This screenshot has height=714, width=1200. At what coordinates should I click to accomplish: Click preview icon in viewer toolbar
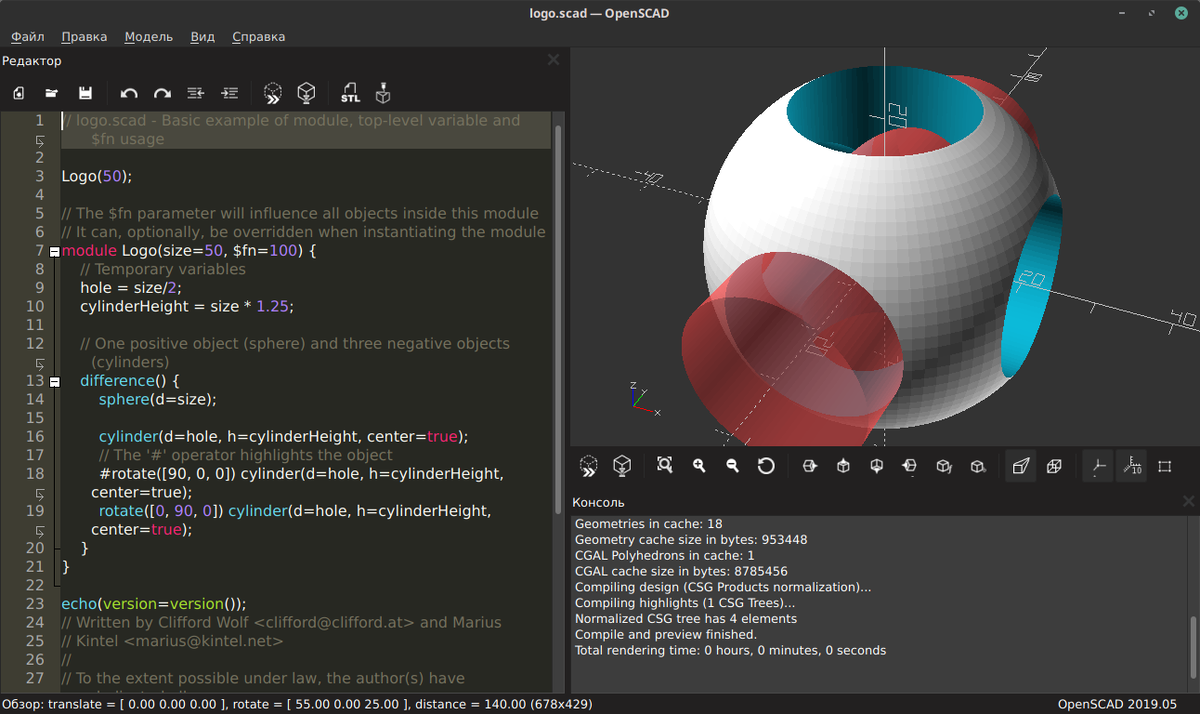[589, 465]
